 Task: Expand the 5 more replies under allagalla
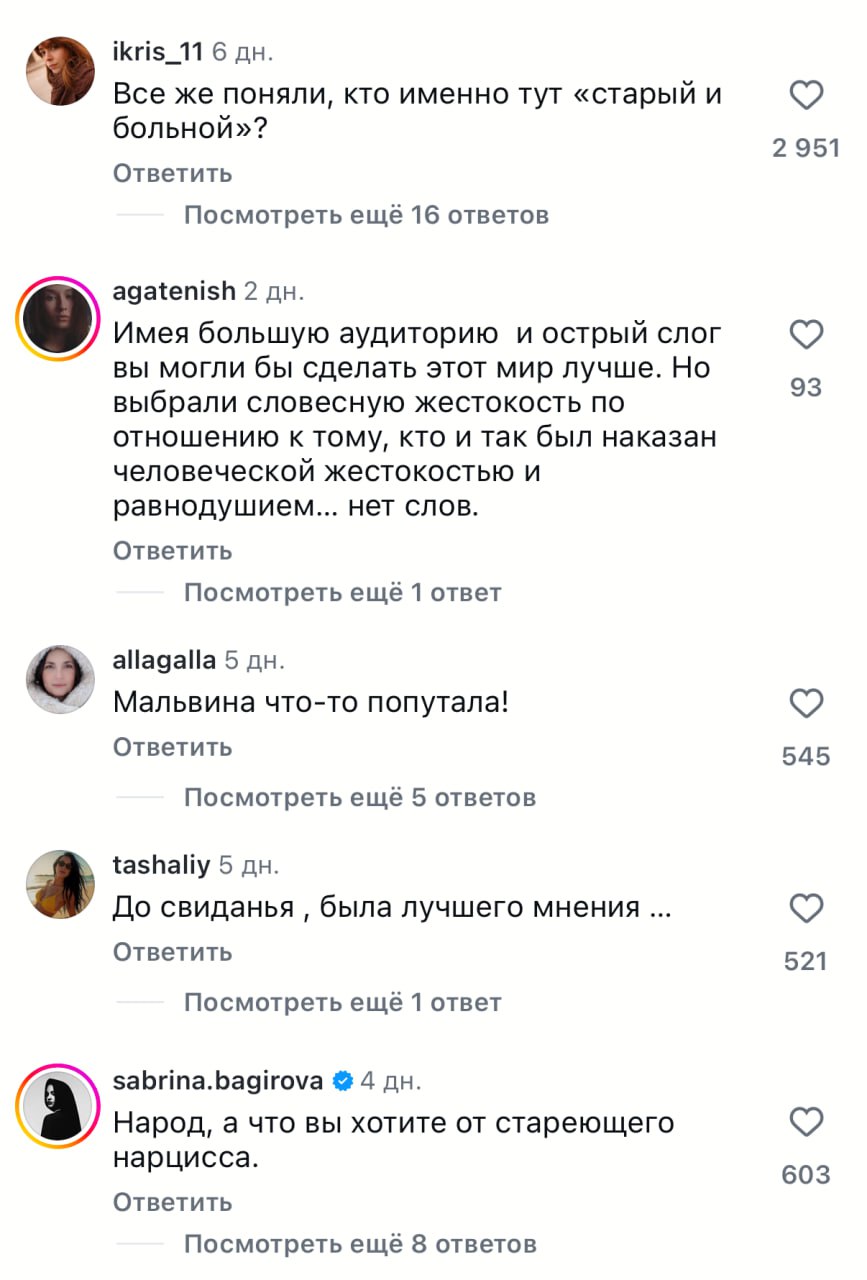coord(360,798)
